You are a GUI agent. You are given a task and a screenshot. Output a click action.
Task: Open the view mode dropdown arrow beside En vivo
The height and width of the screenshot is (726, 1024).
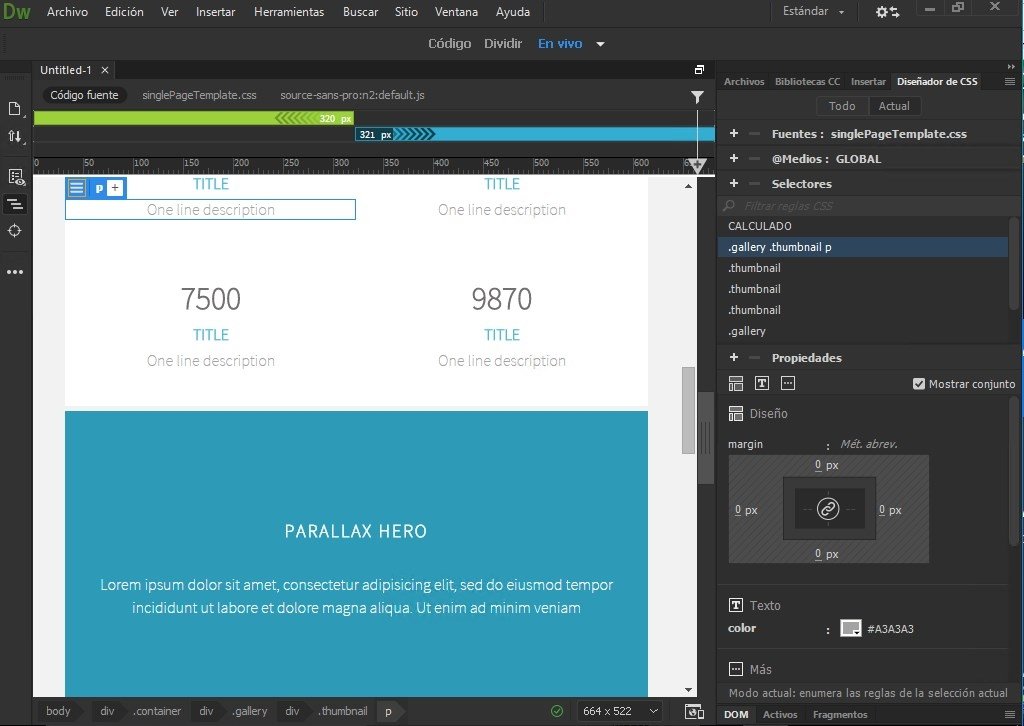[600, 44]
